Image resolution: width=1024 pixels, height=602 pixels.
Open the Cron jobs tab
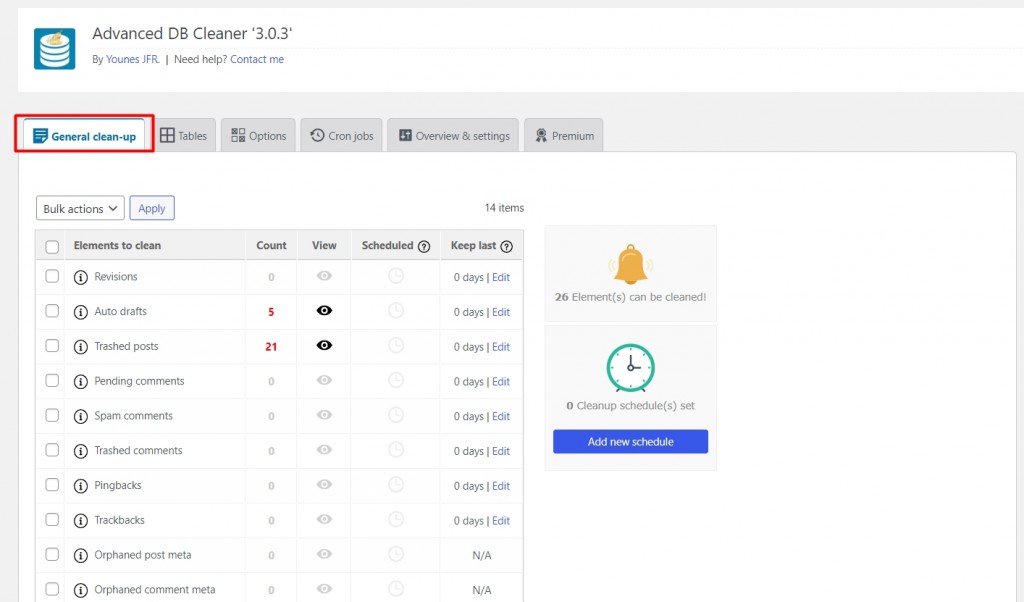[342, 135]
